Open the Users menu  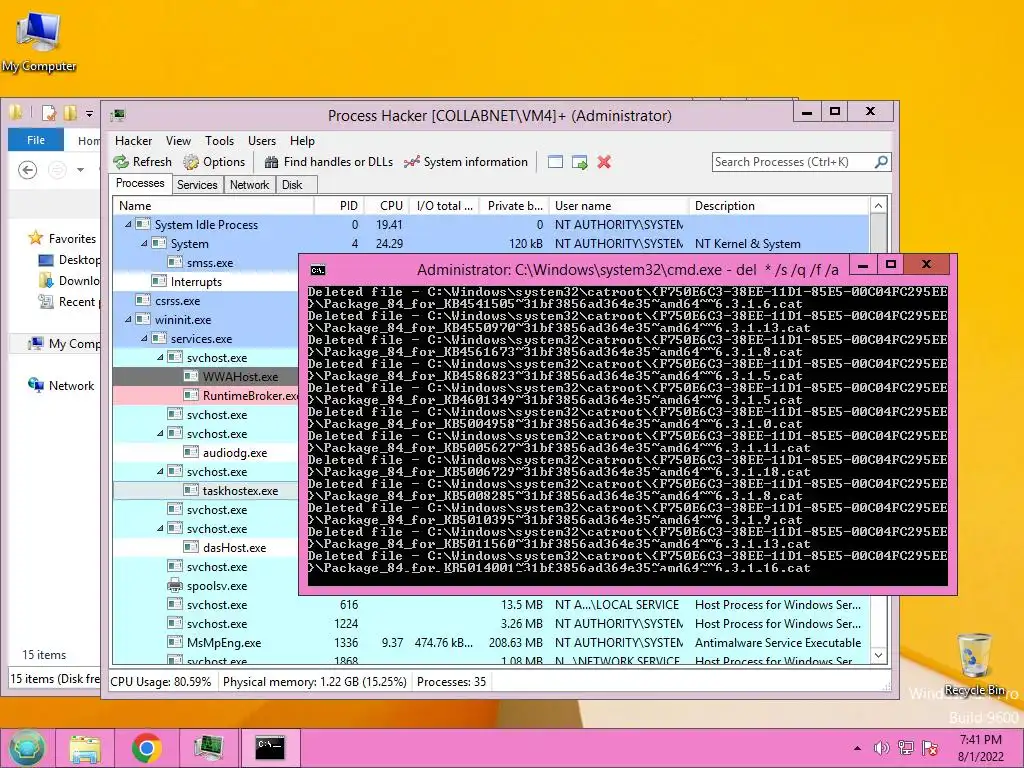[x=261, y=141]
